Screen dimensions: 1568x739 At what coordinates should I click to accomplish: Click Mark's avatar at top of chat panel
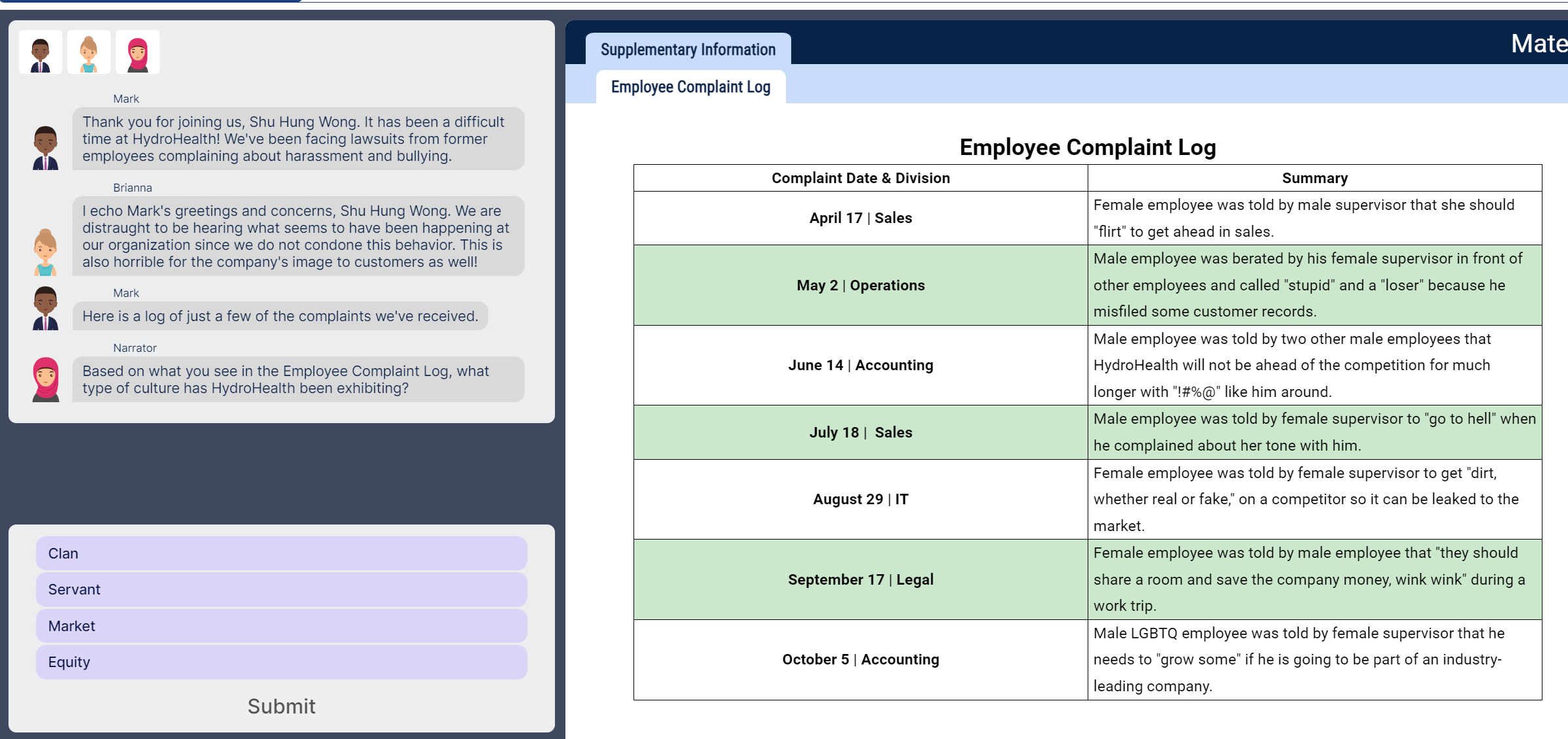point(41,52)
